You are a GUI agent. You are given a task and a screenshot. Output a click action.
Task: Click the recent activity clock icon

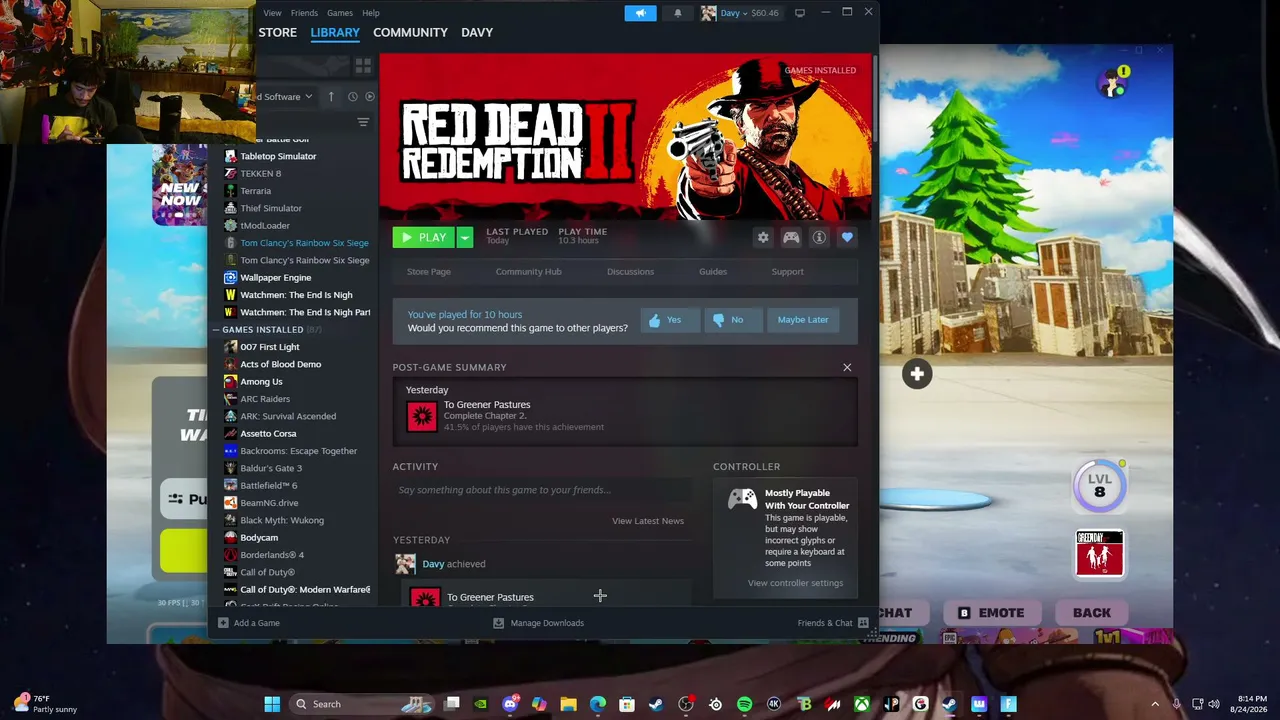[x=352, y=97]
